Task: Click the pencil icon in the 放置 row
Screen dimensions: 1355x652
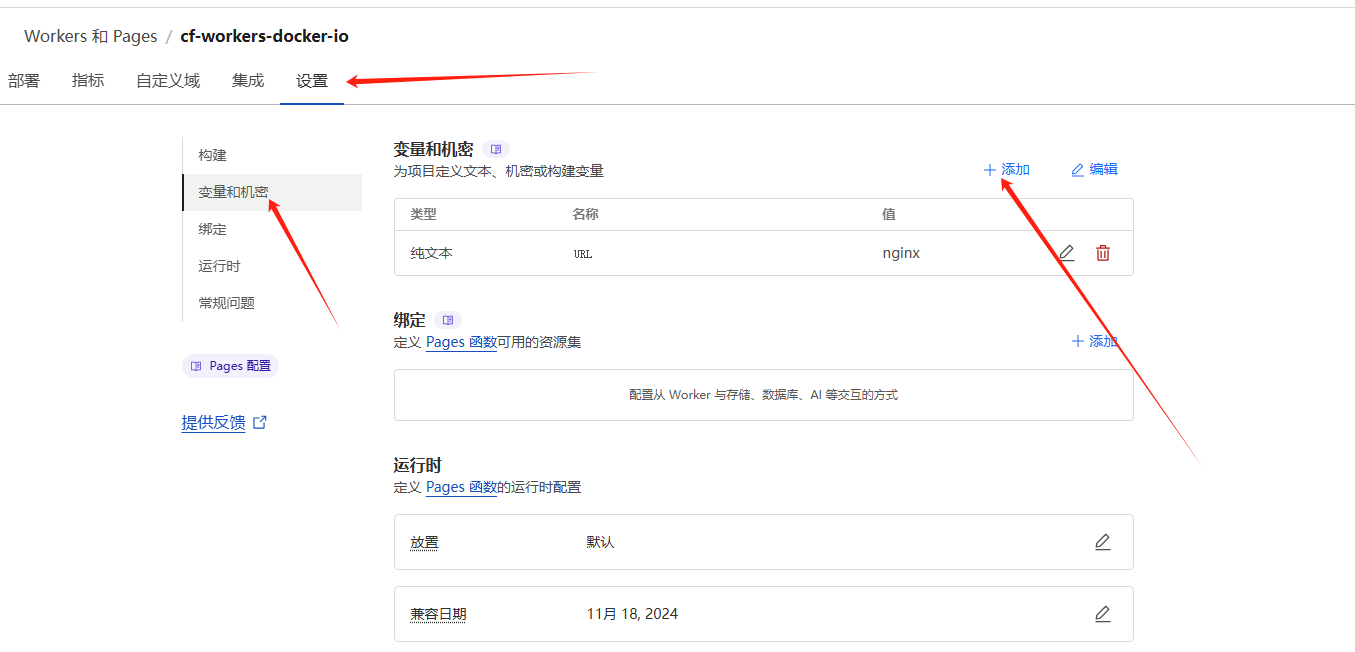Action: click(1102, 542)
